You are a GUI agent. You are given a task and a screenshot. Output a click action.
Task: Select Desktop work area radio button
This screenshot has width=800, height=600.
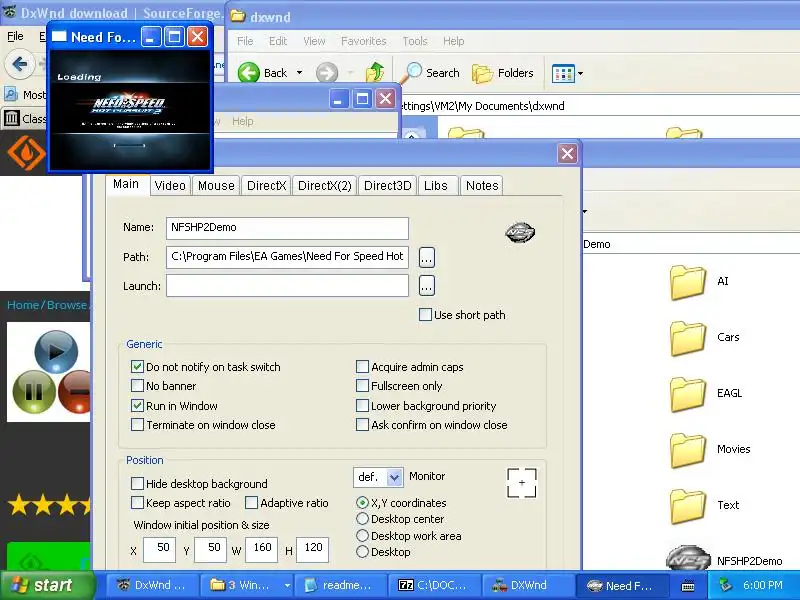pos(362,536)
